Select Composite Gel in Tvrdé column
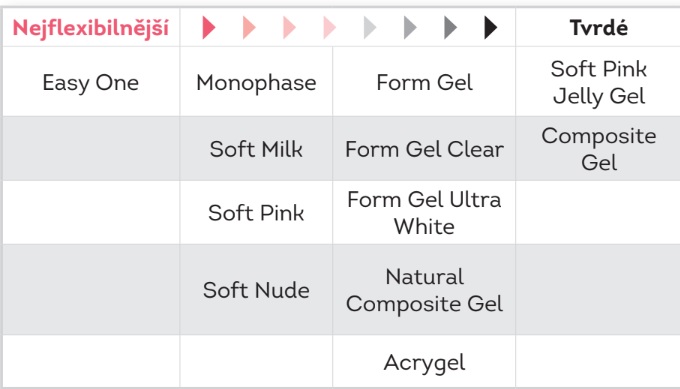 598,149
